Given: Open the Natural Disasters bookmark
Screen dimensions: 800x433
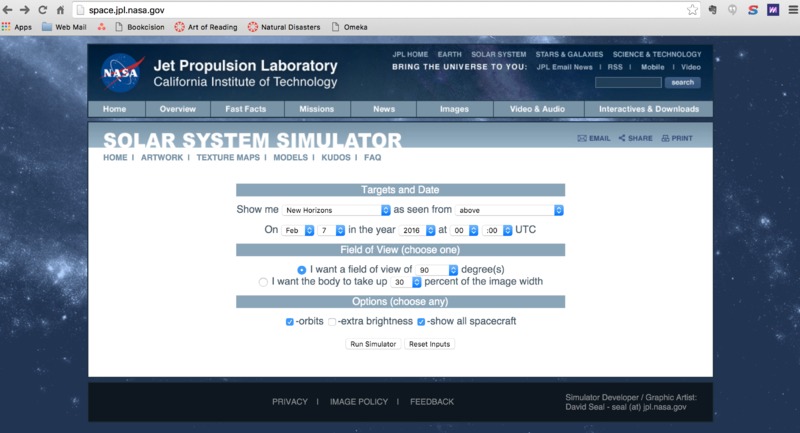Looking at the screenshot, I should point(284,27).
